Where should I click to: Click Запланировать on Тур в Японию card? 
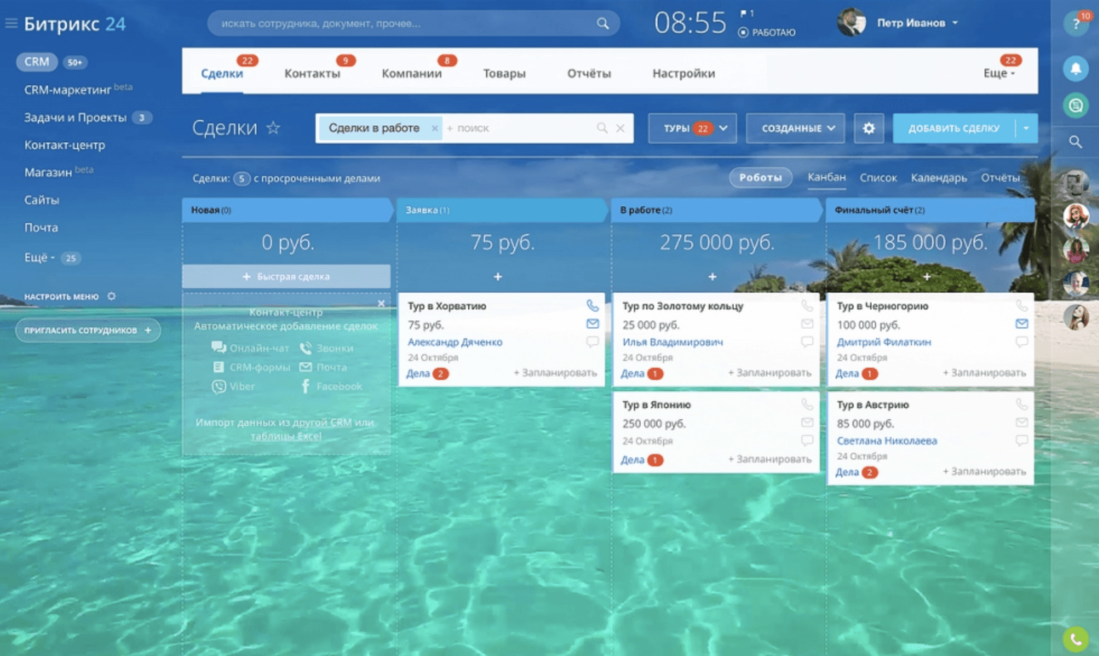tap(770, 459)
